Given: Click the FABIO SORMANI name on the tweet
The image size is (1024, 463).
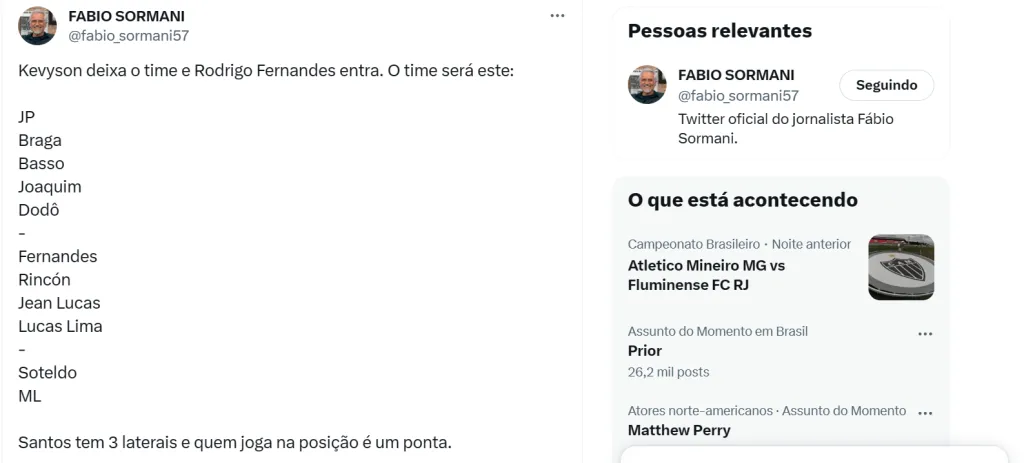Looking at the screenshot, I should (x=126, y=16).
